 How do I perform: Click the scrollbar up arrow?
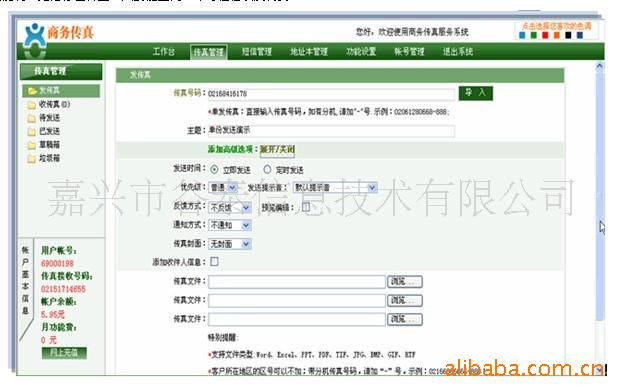[x=599, y=66]
